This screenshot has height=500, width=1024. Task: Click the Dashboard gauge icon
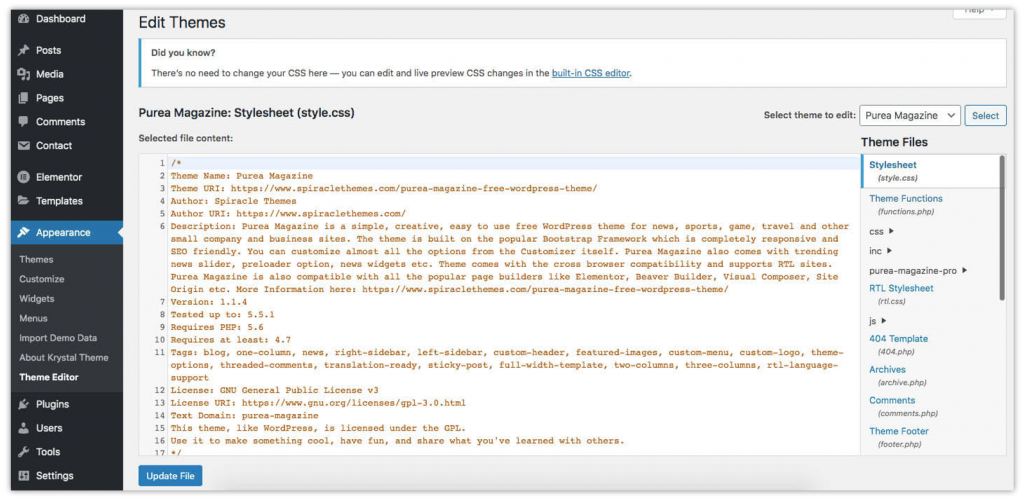tap(24, 19)
